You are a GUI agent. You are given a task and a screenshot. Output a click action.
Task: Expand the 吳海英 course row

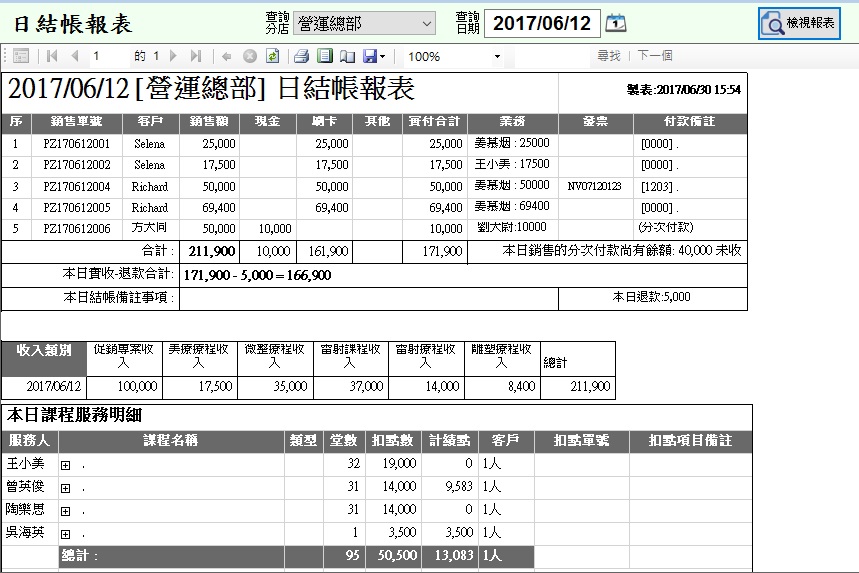pyautogui.click(x=66, y=534)
